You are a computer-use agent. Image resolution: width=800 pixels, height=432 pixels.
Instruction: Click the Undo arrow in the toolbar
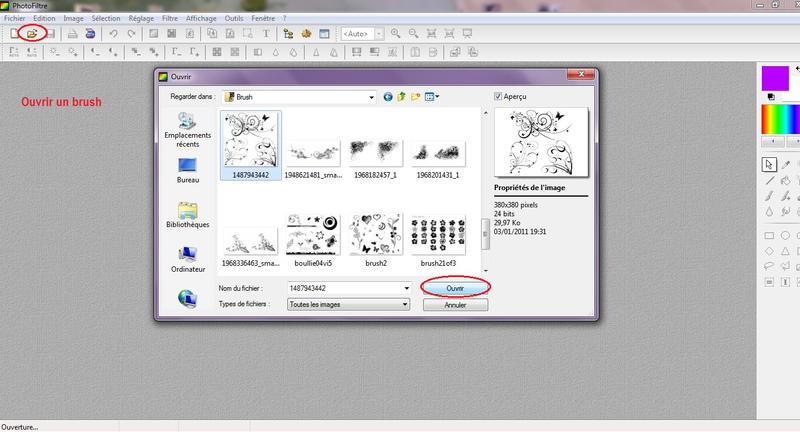point(112,34)
